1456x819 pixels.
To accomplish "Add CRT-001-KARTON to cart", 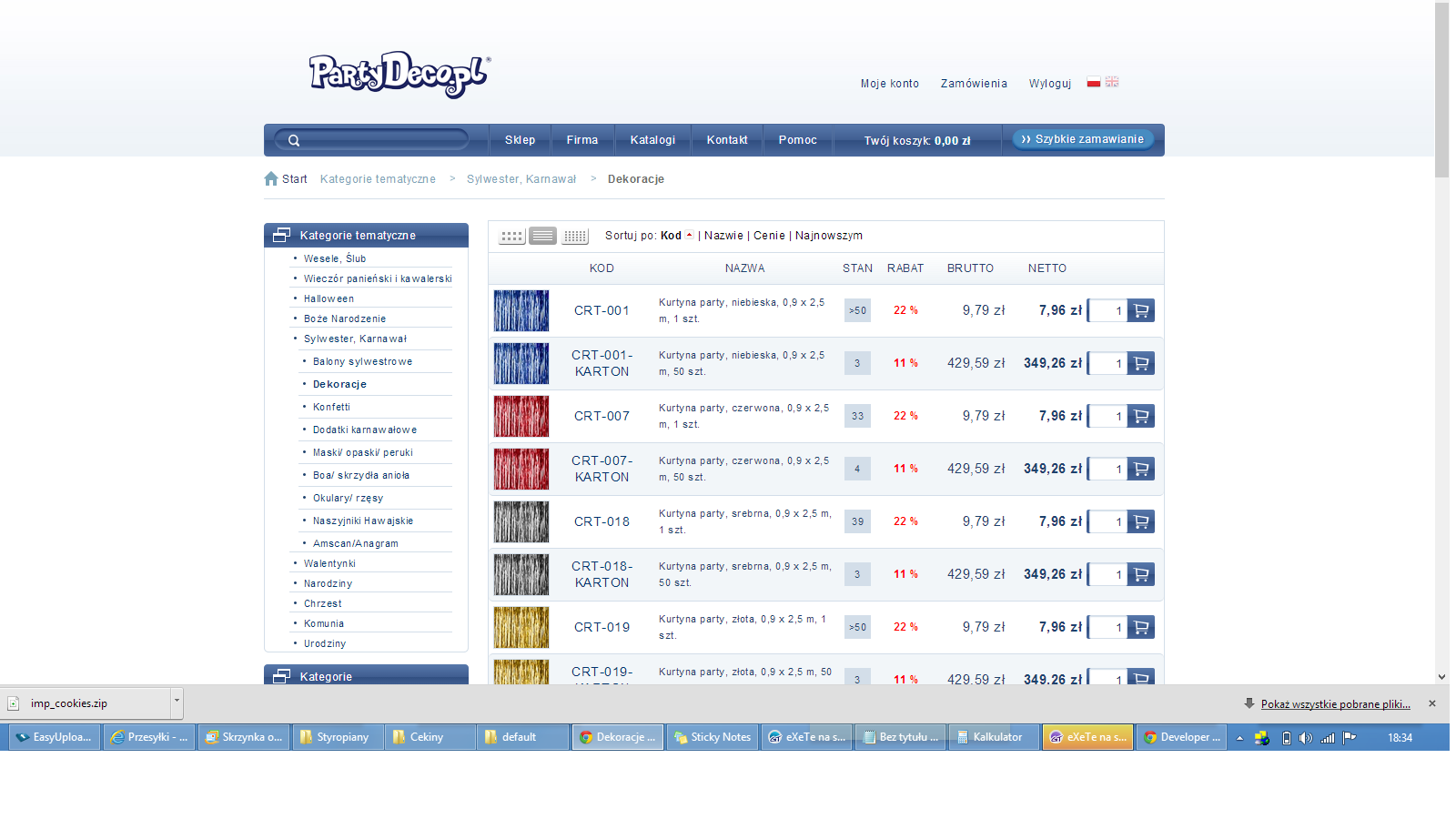I will tap(1141, 363).
